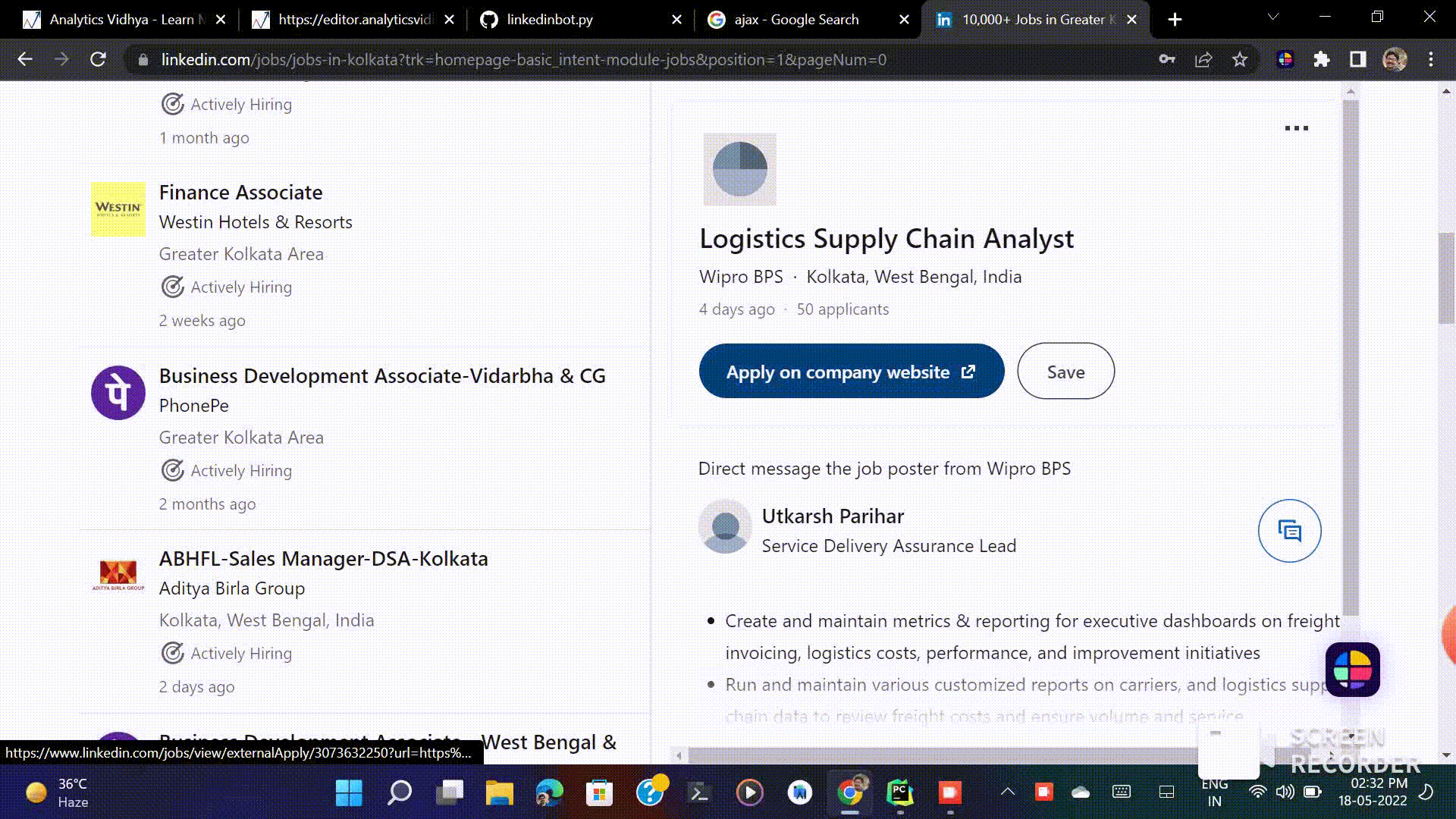The width and height of the screenshot is (1456, 819).
Task: Open the Get Help taskbar icon
Action: tap(651, 792)
